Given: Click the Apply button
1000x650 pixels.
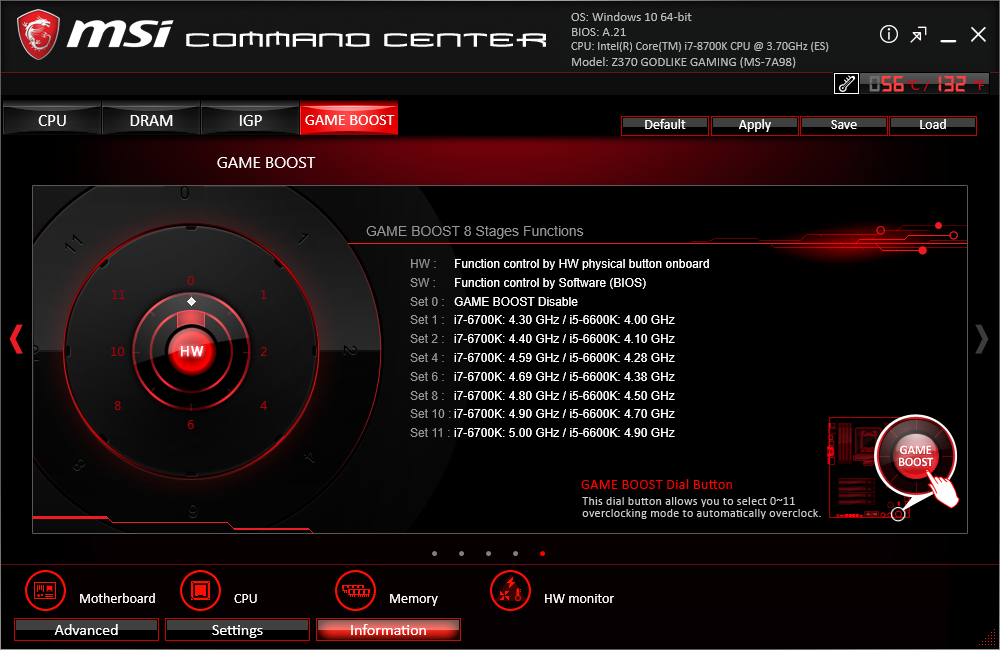Looking at the screenshot, I should (754, 125).
